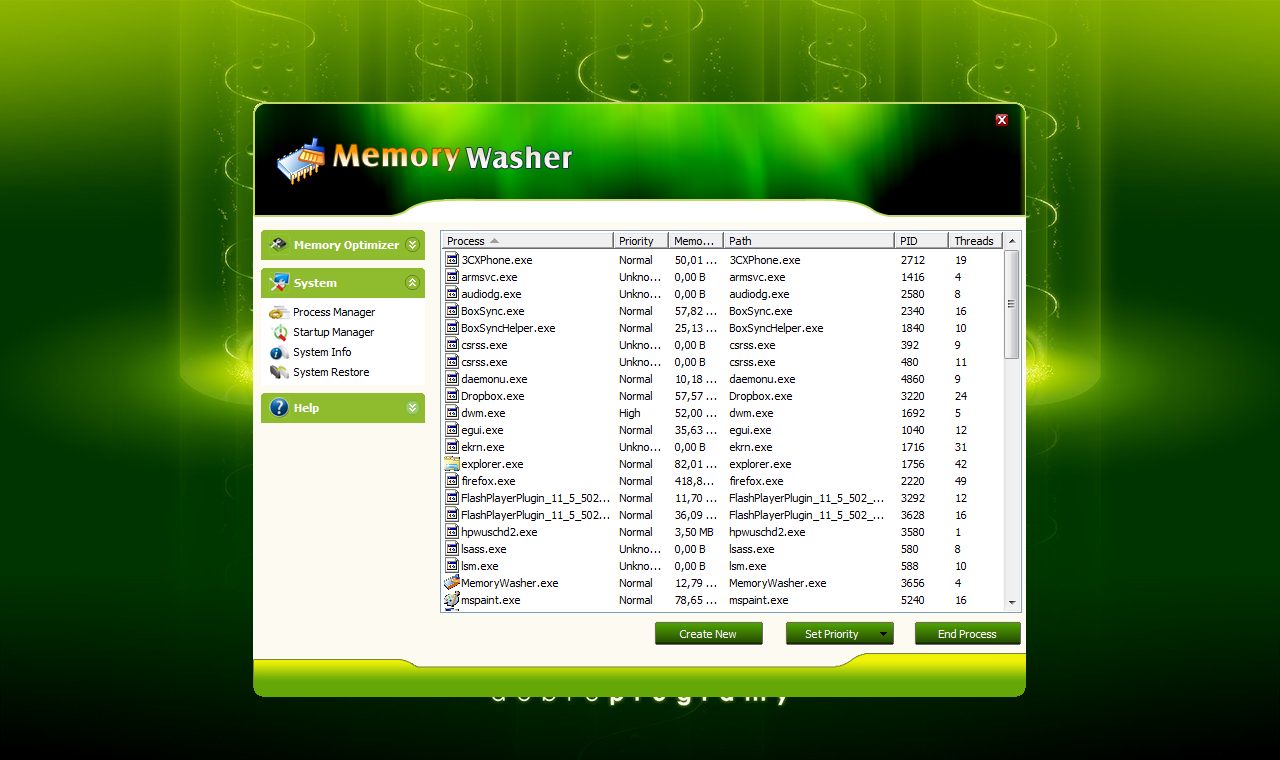Click the ekrn.exe process icon
The image size is (1280, 760).
click(452, 447)
